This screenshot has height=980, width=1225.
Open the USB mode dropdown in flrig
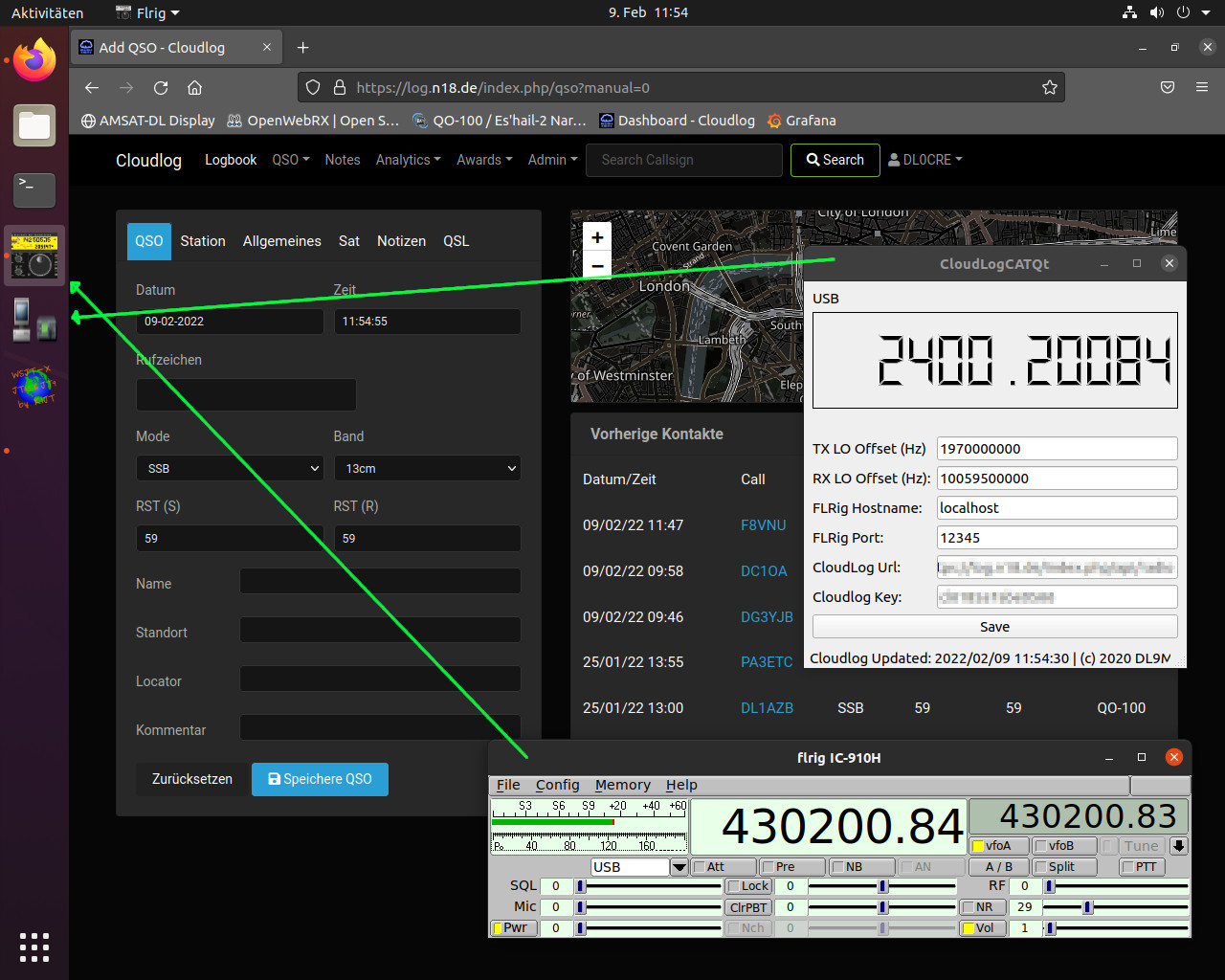pyautogui.click(x=679, y=867)
